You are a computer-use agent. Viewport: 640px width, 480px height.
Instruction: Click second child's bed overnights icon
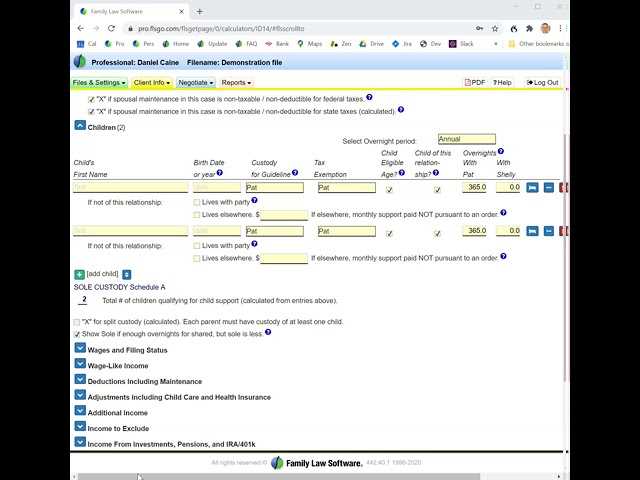532,231
